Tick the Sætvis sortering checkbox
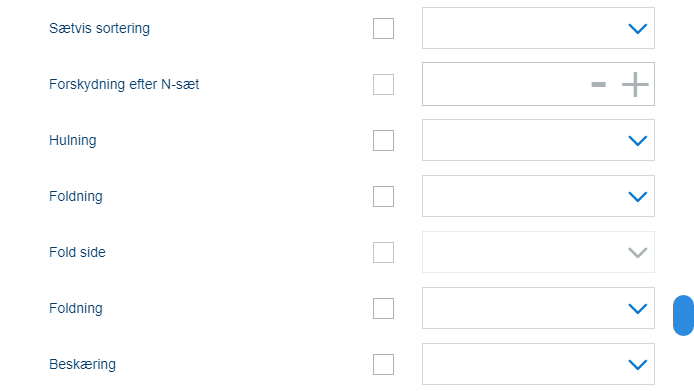Viewport: 694px width, 391px height. 383,28
